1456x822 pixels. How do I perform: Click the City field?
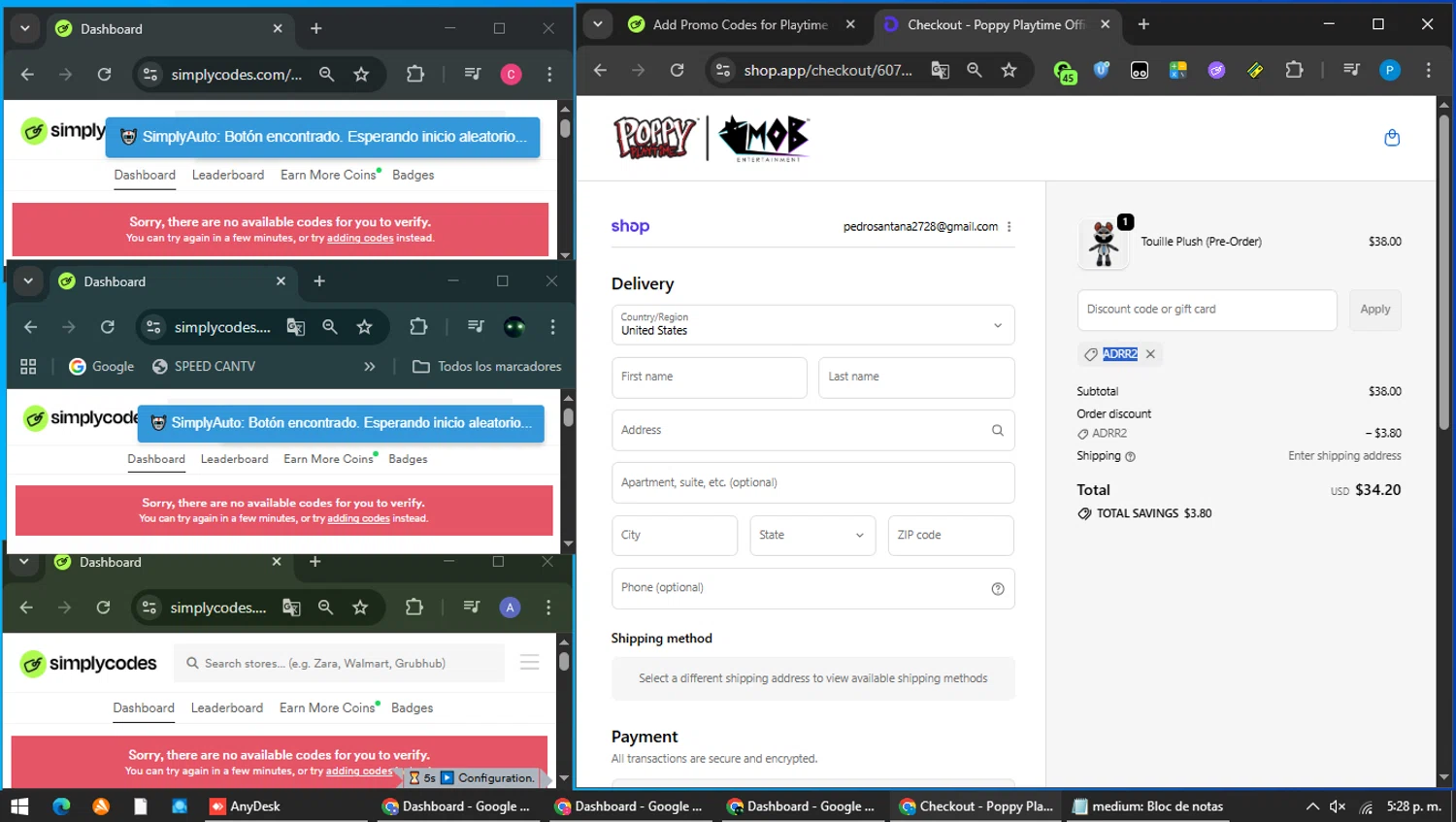675,535
